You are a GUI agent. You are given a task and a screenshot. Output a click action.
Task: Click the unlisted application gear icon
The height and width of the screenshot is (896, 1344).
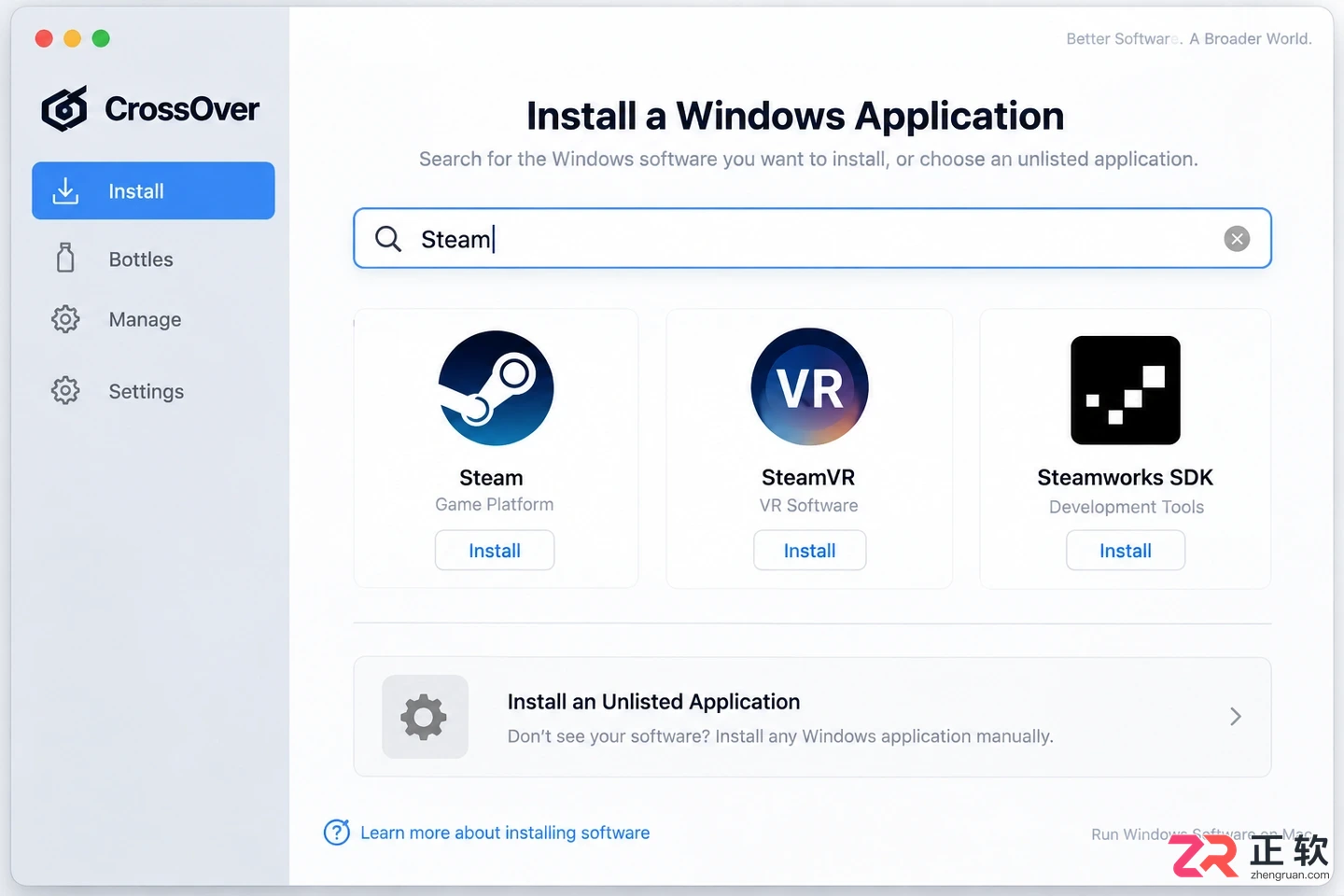pyautogui.click(x=425, y=717)
